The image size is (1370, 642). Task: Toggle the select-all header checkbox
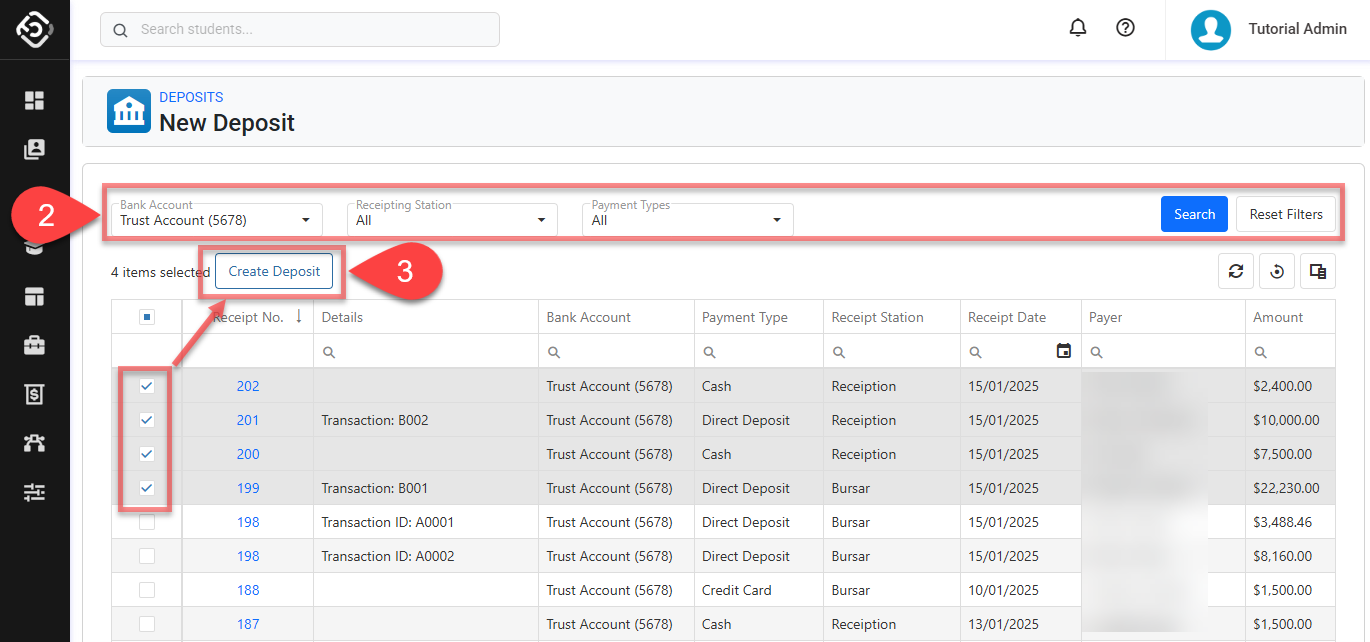tap(147, 317)
